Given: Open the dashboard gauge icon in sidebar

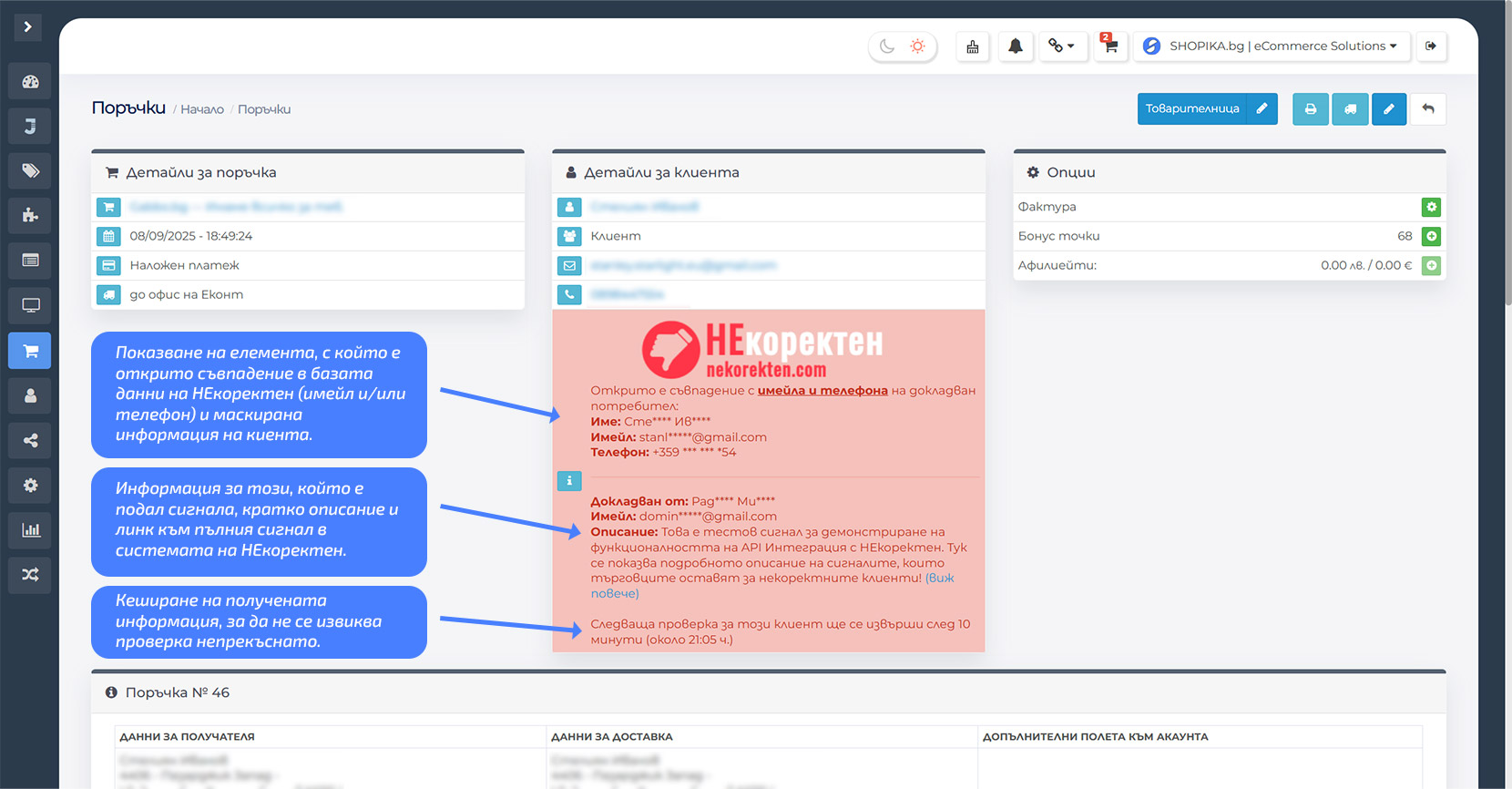Looking at the screenshot, I should tap(30, 82).
